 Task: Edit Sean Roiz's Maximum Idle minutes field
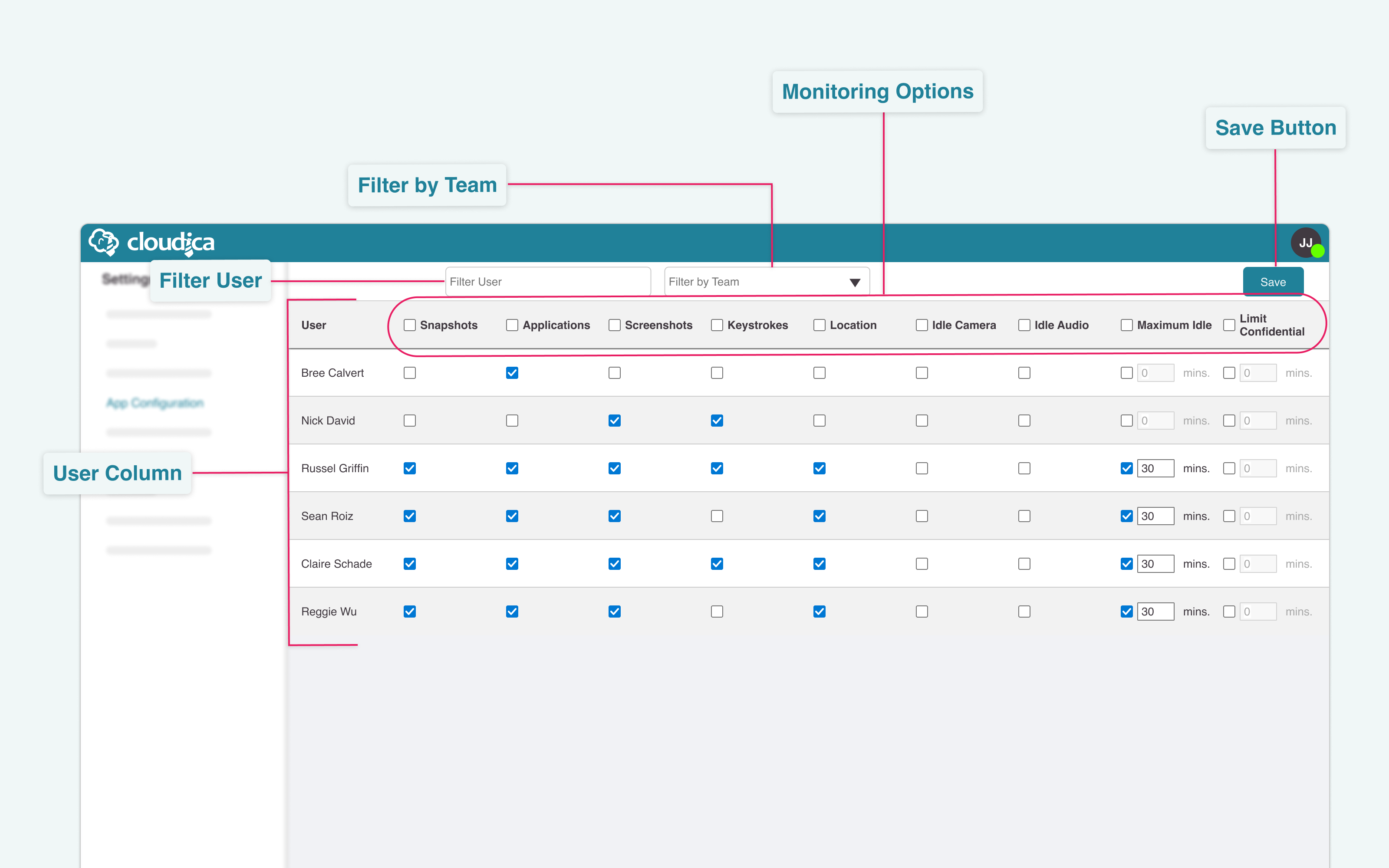click(1155, 516)
